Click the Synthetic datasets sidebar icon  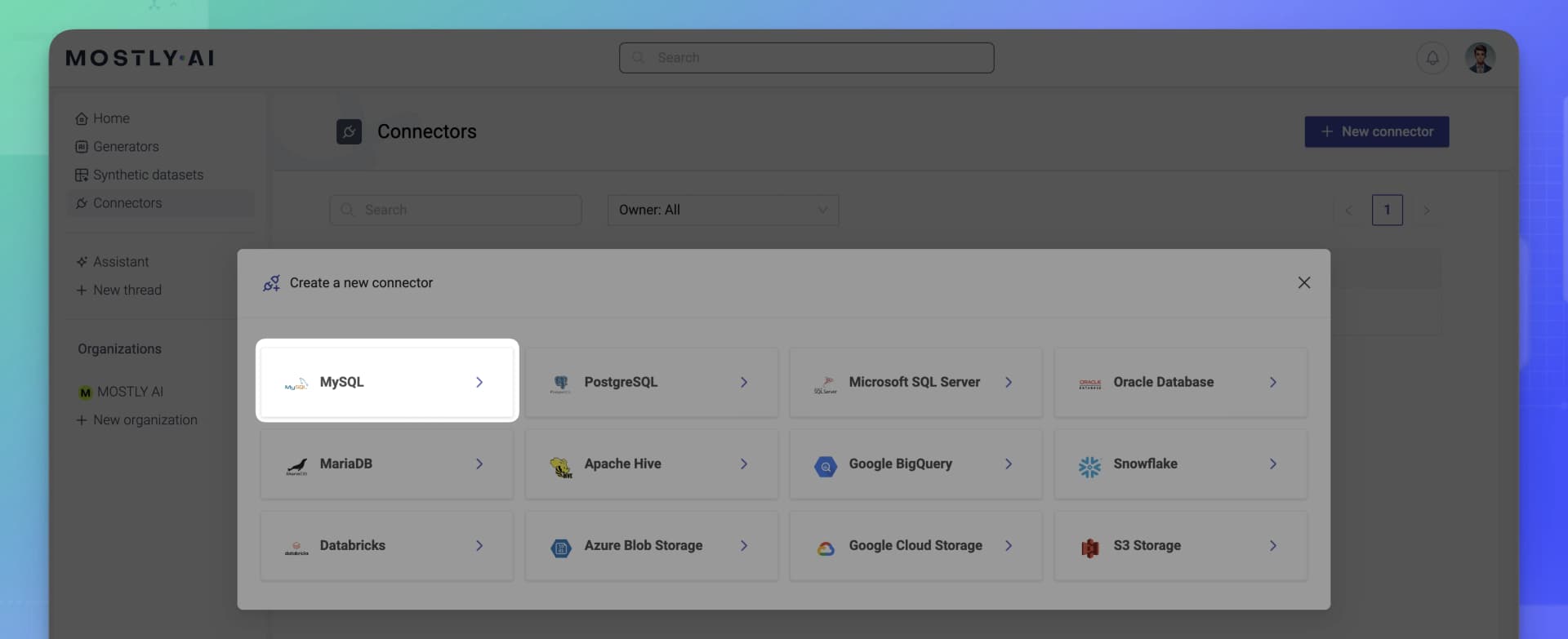pos(82,175)
